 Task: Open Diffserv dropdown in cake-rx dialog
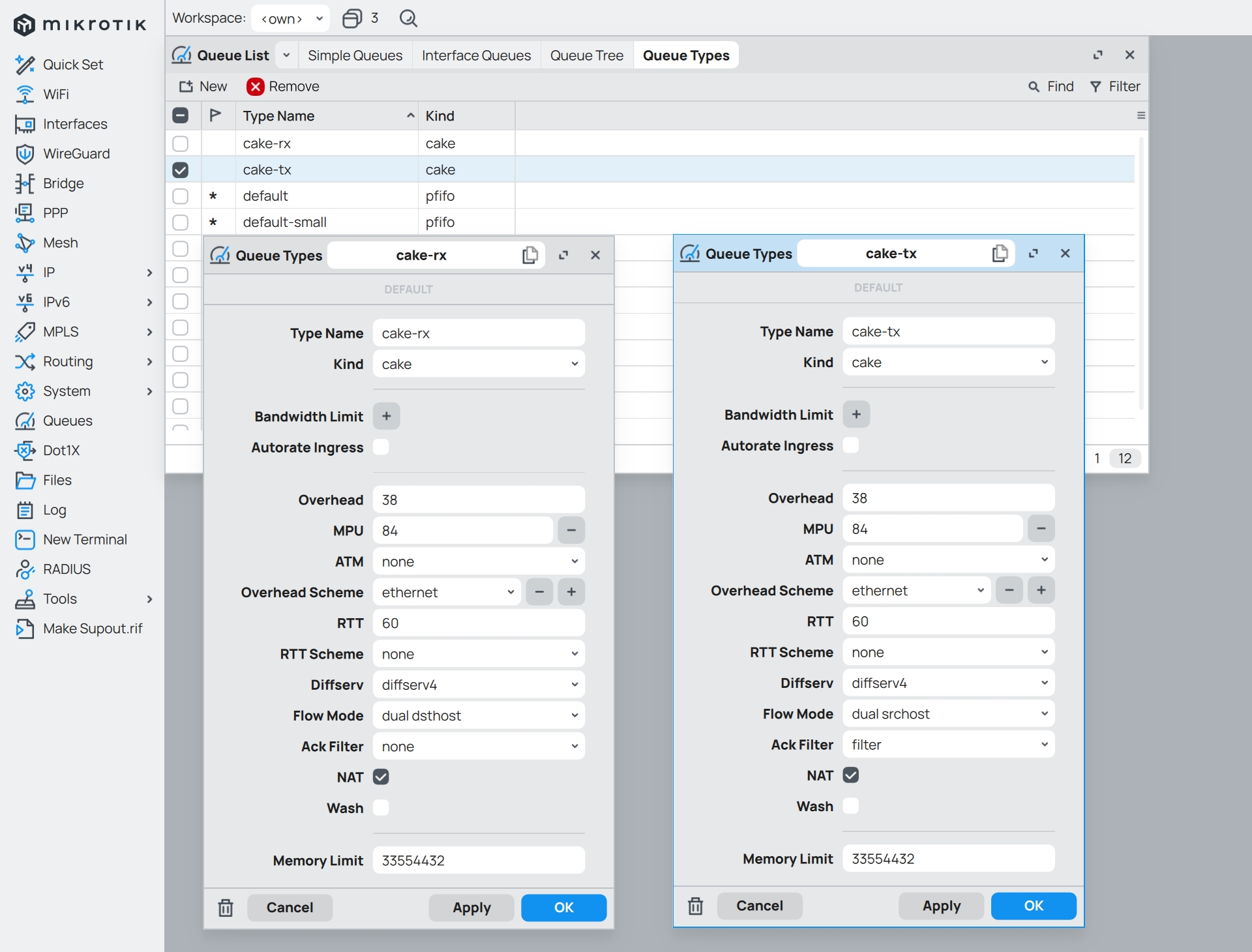point(479,685)
